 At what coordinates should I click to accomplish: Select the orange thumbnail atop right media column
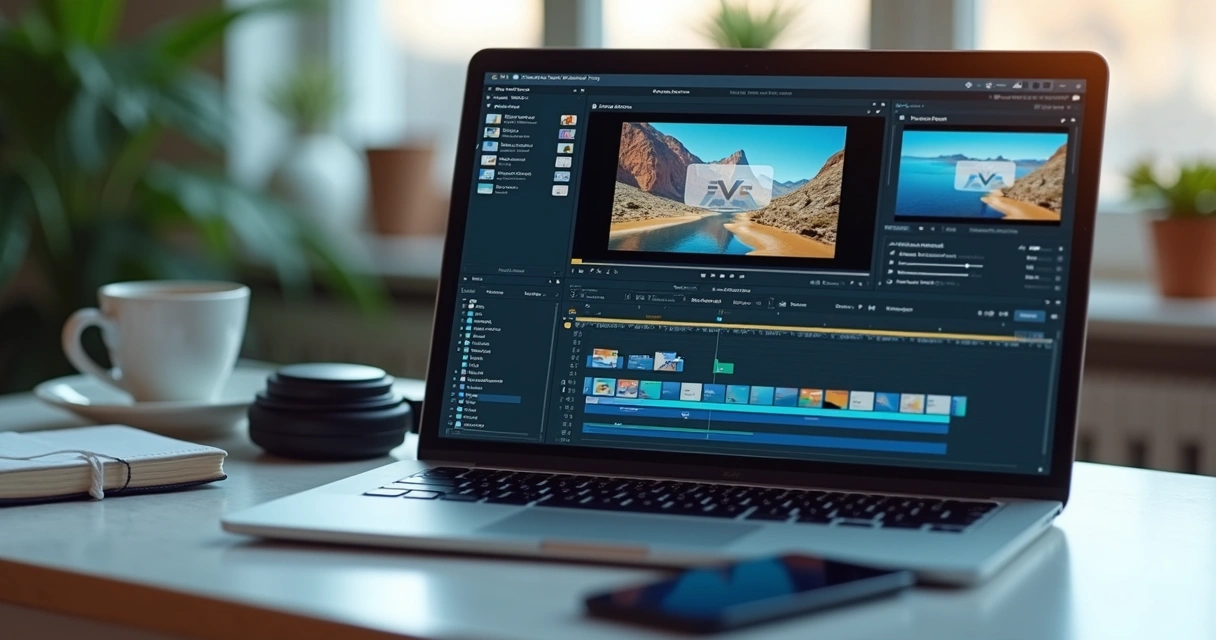(567, 120)
